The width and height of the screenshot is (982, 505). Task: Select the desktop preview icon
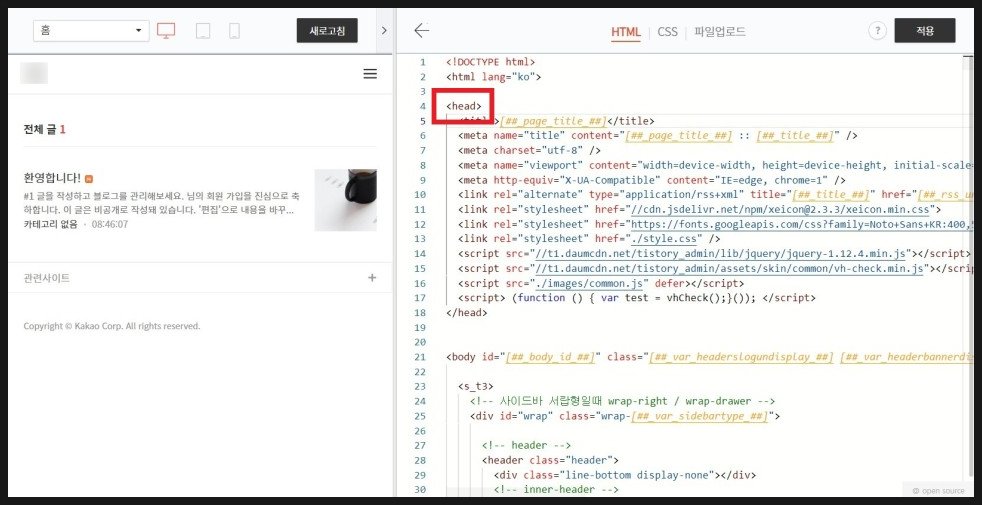[166, 31]
